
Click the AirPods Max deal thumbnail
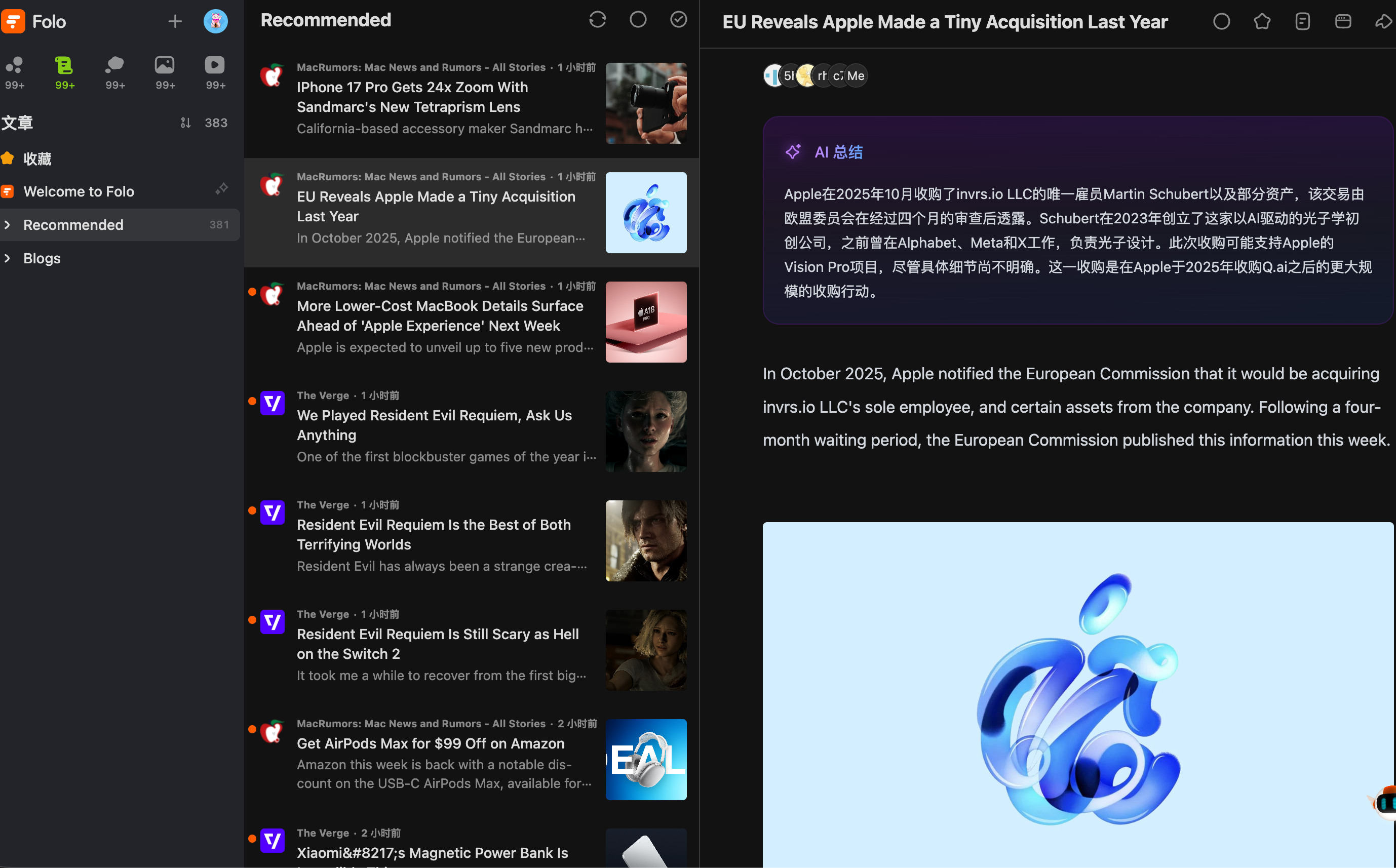point(646,759)
